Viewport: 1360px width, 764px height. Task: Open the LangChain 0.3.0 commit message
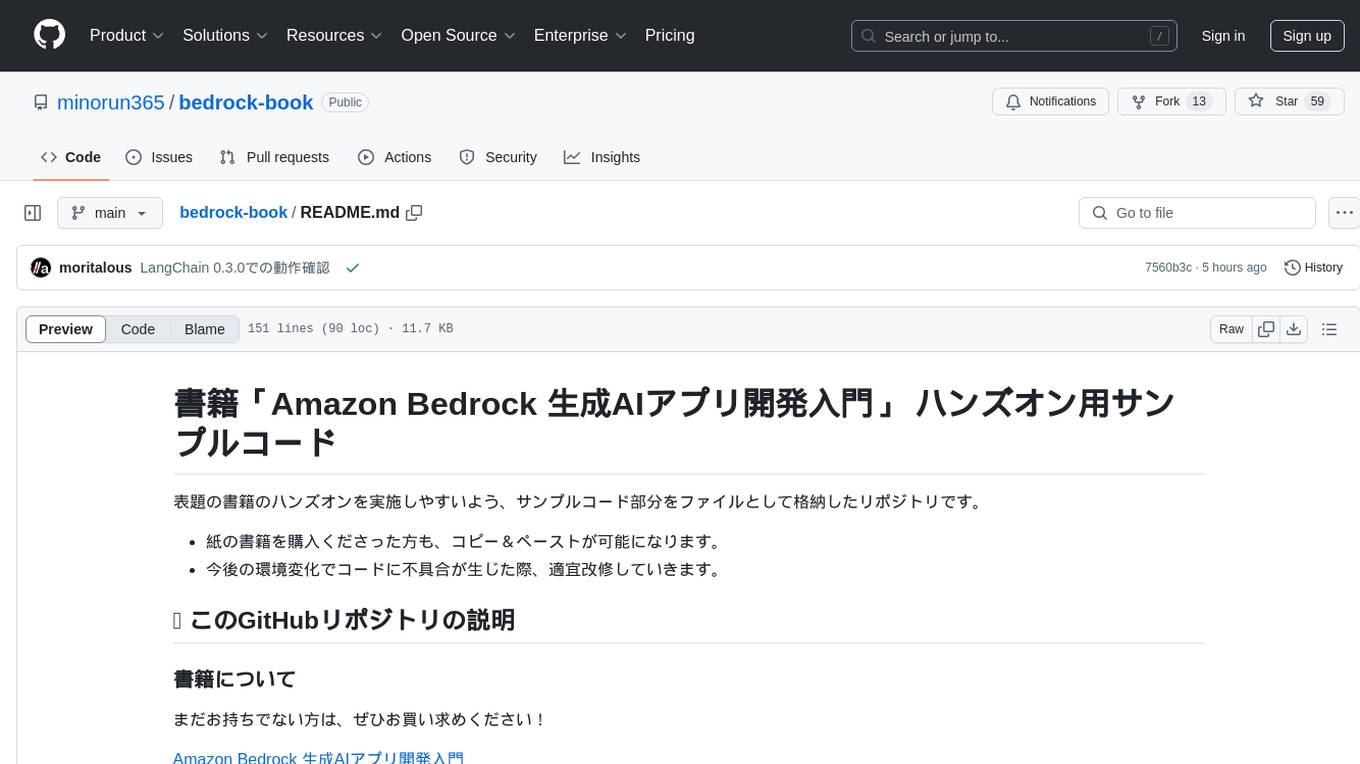(235, 268)
